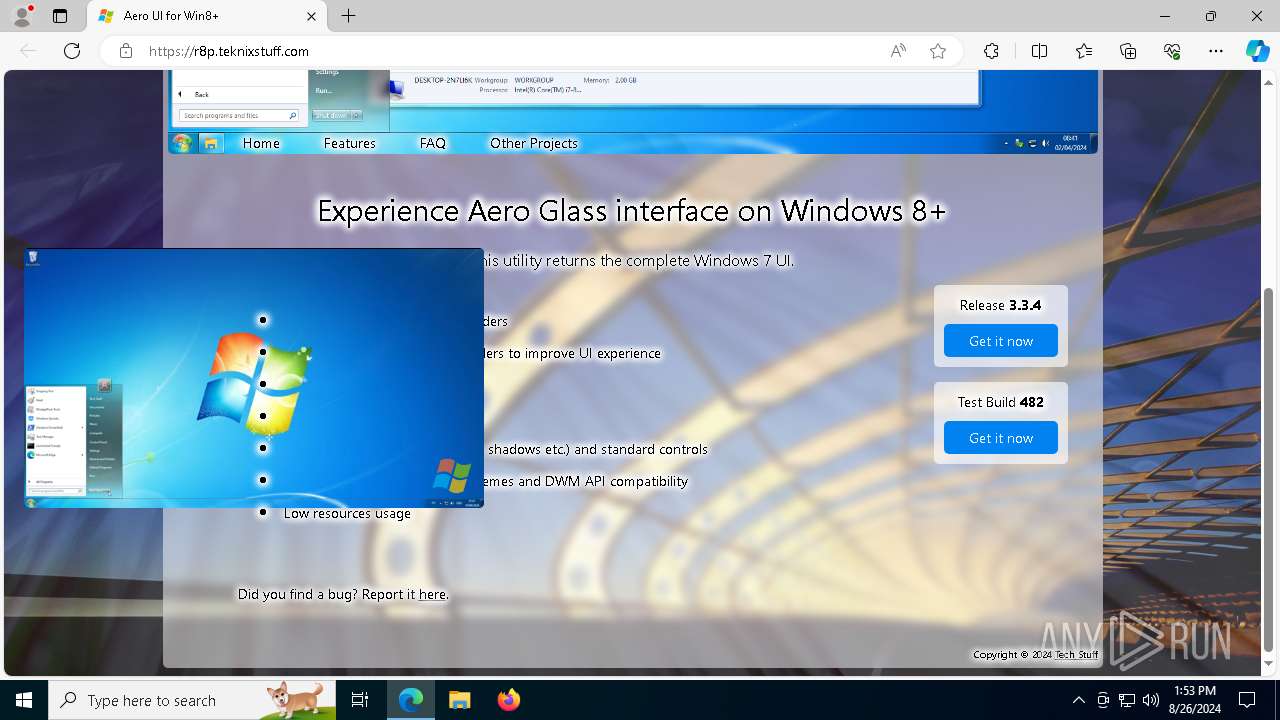Open the volume control
Image resolution: width=1280 pixels, height=720 pixels.
[x=1151, y=700]
